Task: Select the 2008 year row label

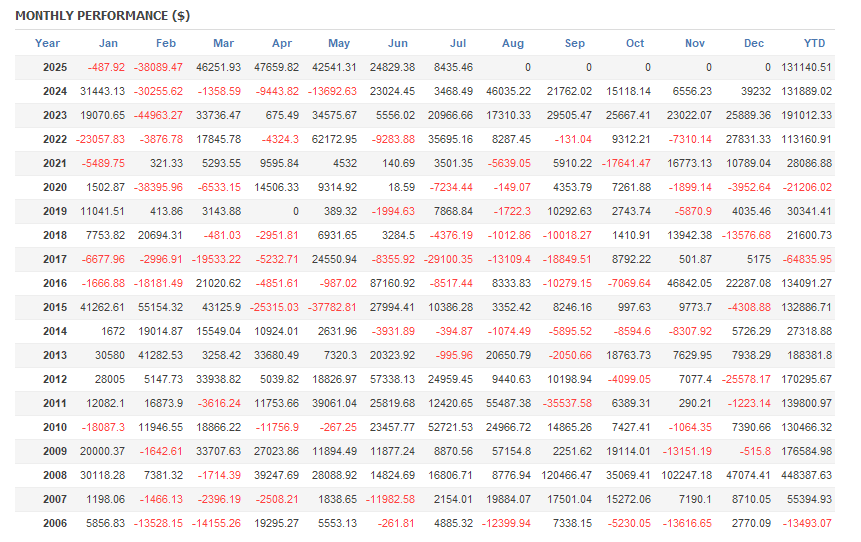Action: pos(56,475)
